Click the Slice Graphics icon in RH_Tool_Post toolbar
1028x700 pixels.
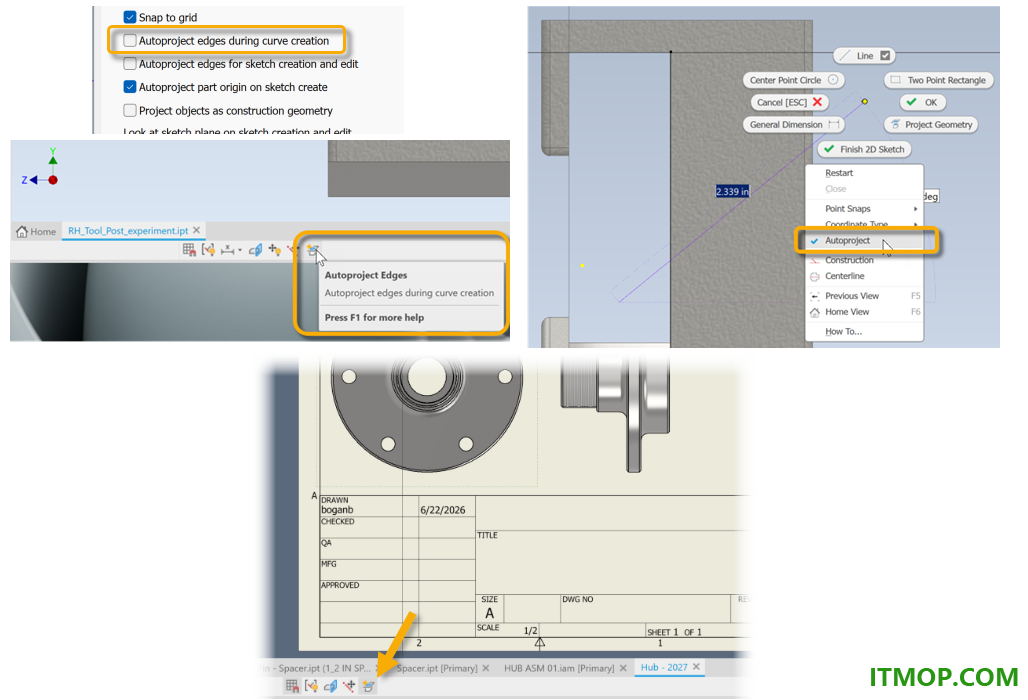click(256, 250)
